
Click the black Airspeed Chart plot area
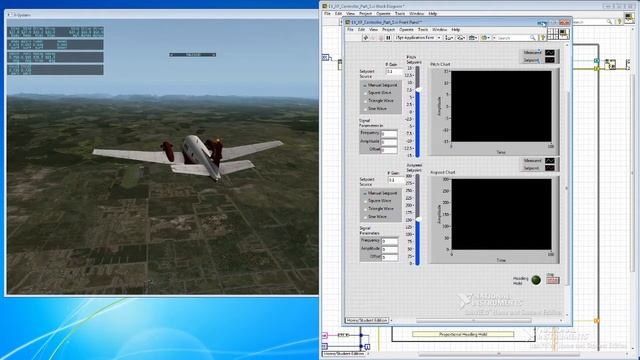tap(501, 214)
